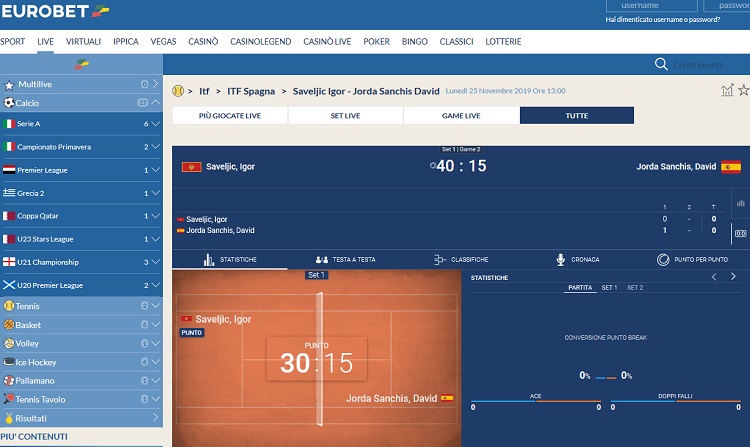Click the tennis ball breadcrumb icon
Viewport: 750px width, 447px height.
[x=178, y=91]
